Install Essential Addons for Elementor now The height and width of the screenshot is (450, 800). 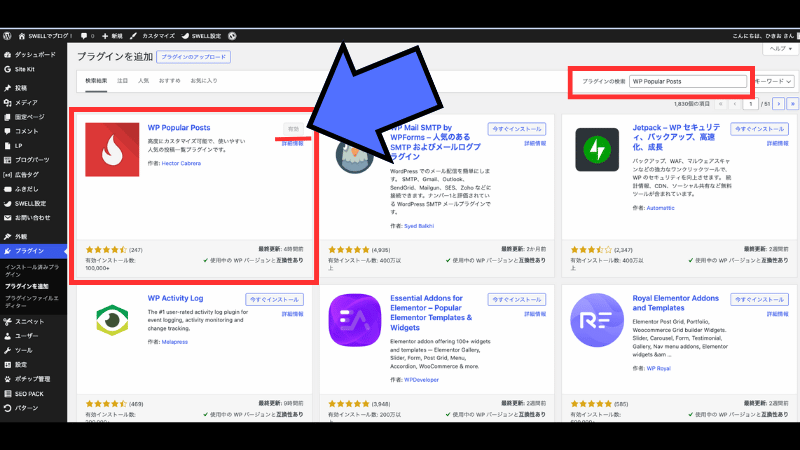point(517,299)
